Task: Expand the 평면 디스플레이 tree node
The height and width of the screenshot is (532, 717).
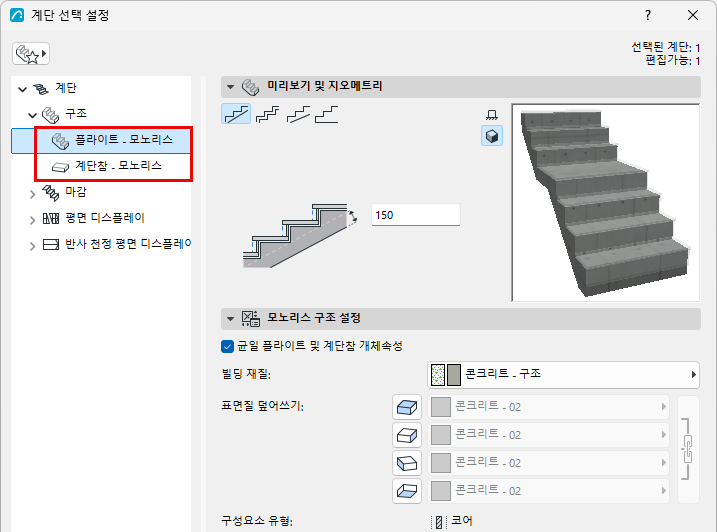Action: pyautogui.click(x=32, y=220)
